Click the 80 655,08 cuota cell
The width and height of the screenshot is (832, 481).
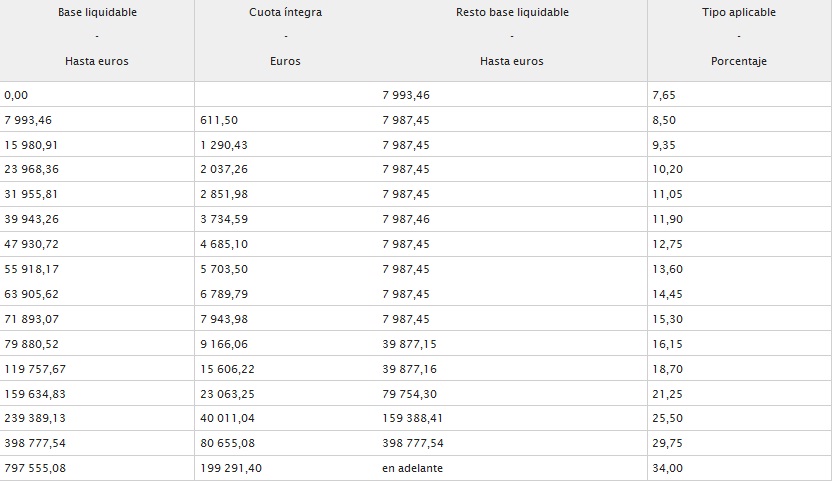point(285,443)
